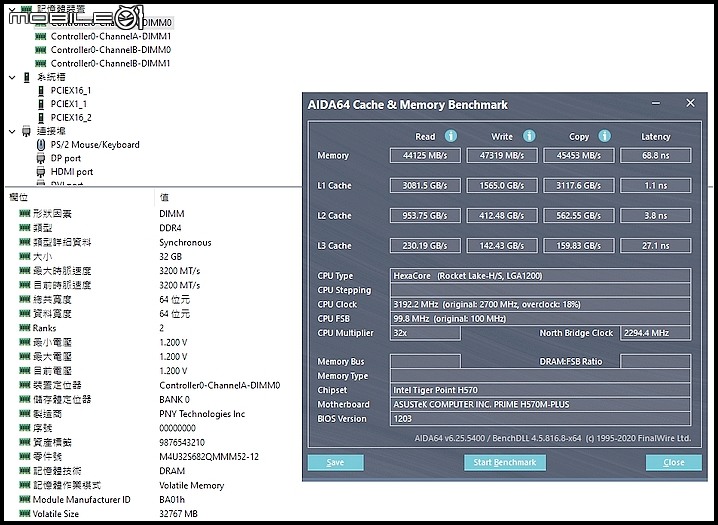Minimize the AIDA64 benchmark window
This screenshot has height=525, width=718.
(x=656, y=103)
